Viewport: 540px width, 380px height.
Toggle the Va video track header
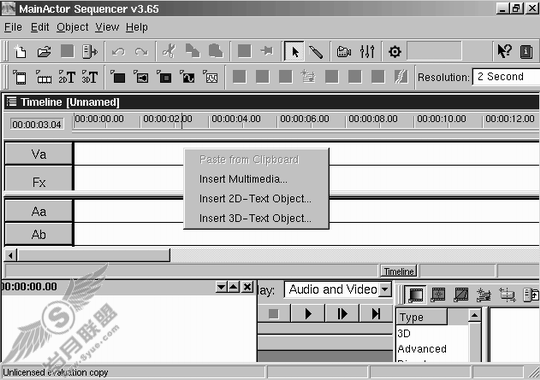[x=39, y=154]
